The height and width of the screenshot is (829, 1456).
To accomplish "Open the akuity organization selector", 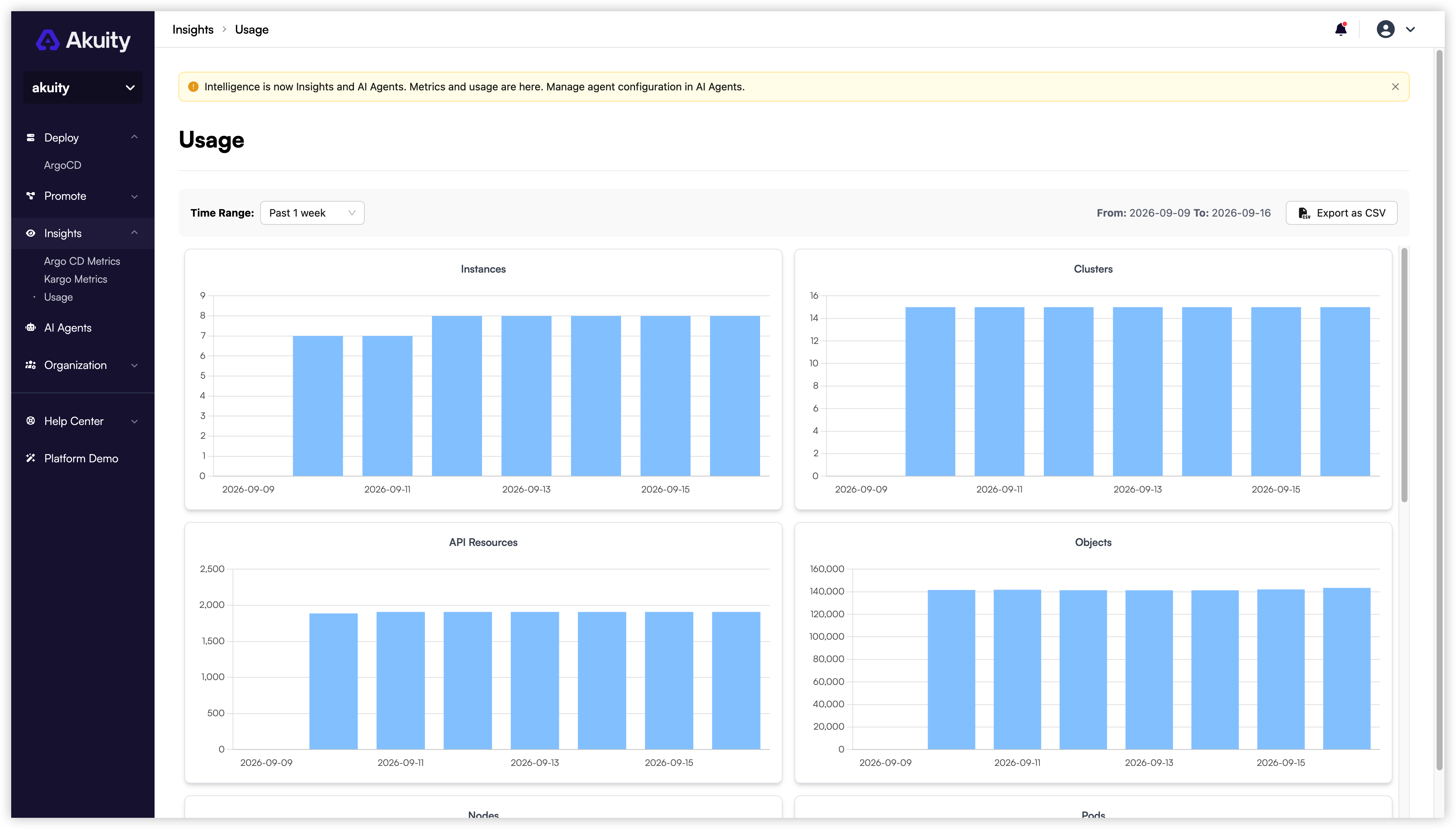I will click(83, 87).
